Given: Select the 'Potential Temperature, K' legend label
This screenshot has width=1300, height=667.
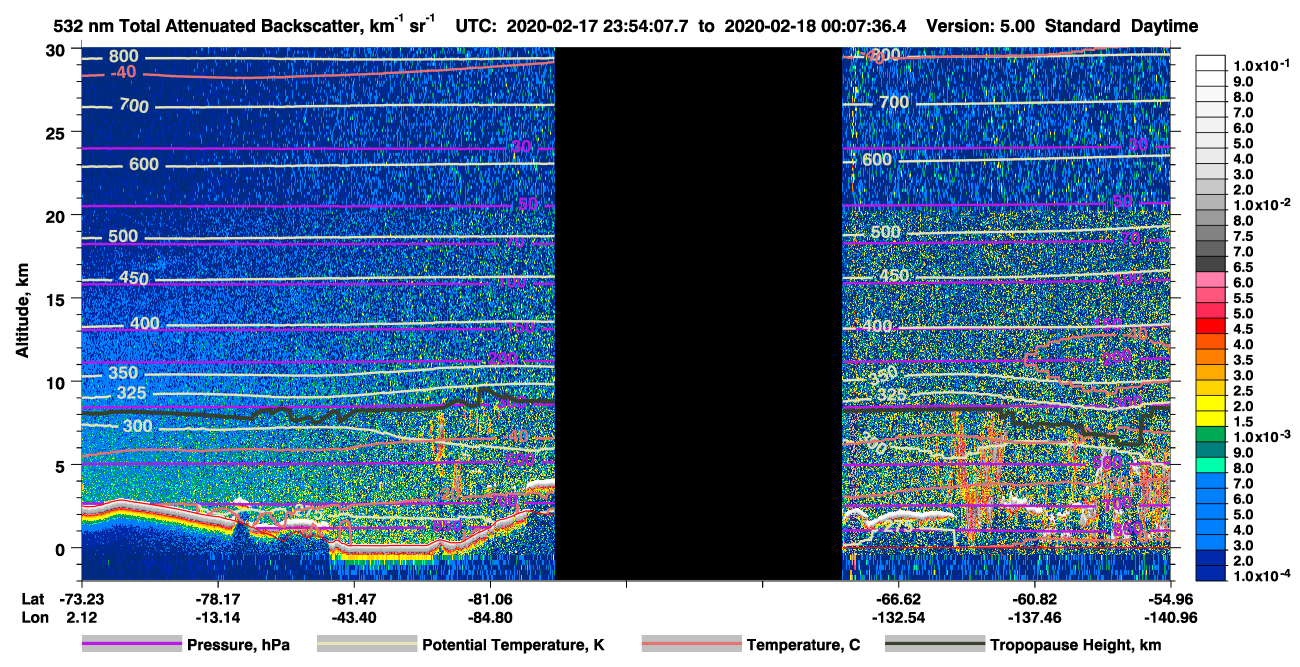Looking at the screenshot, I should click(513, 645).
